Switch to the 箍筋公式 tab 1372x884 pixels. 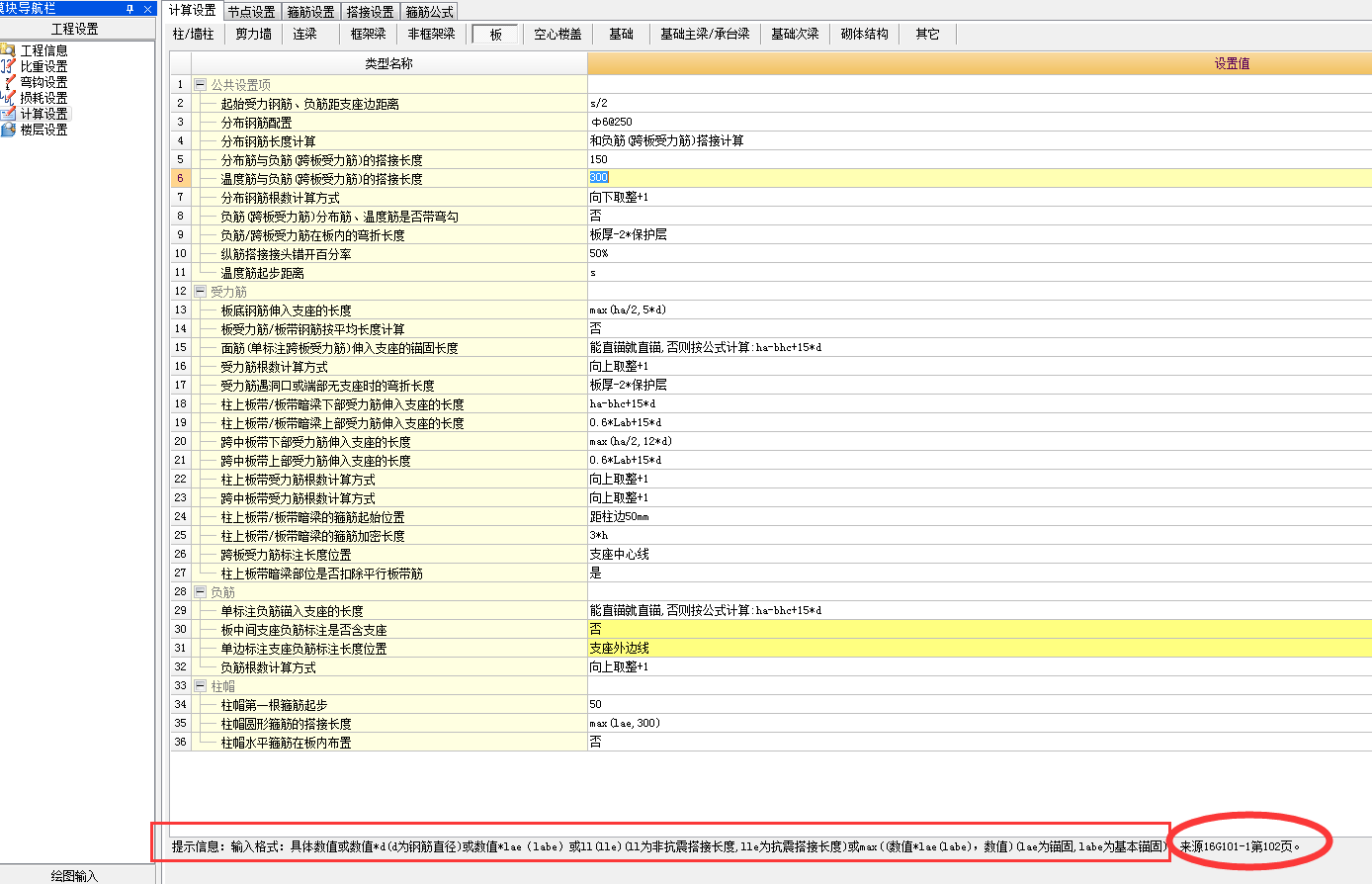429,12
